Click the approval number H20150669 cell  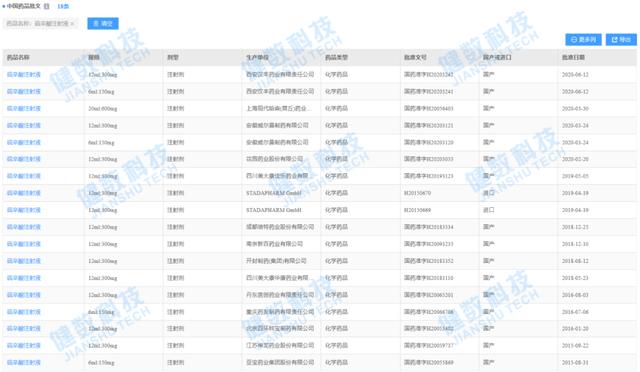tap(417, 210)
